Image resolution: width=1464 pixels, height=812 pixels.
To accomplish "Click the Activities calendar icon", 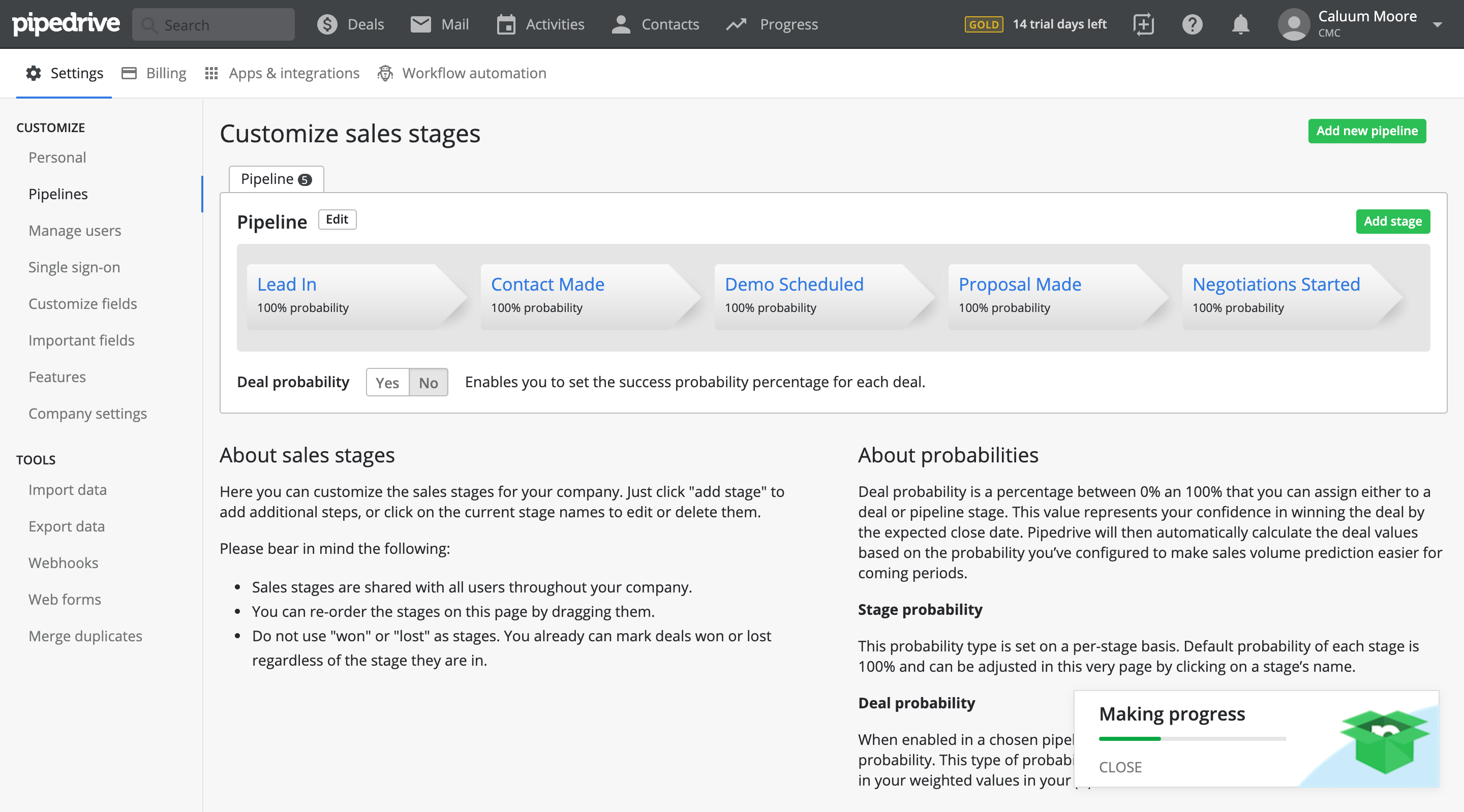I will coord(505,24).
